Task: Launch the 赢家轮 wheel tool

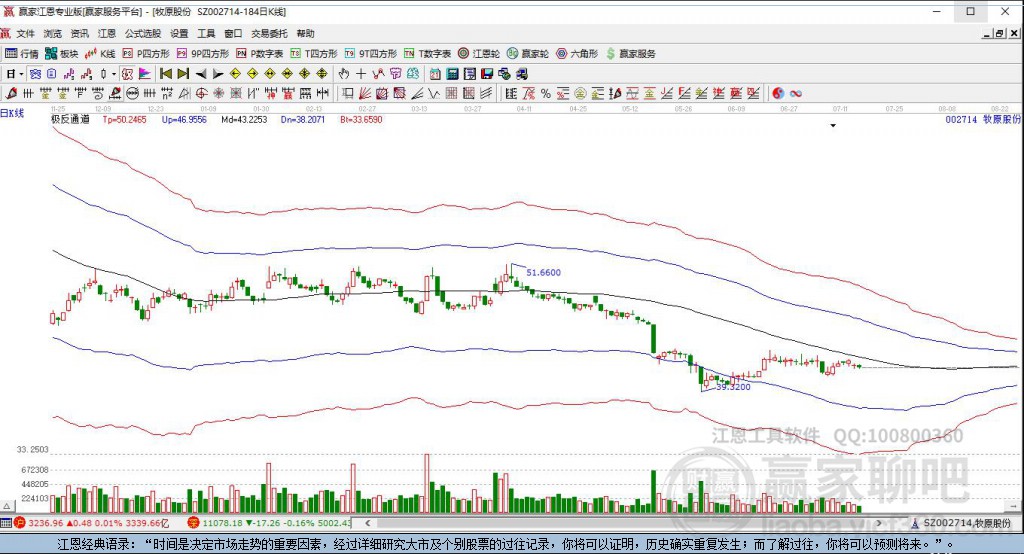Action: (528, 54)
